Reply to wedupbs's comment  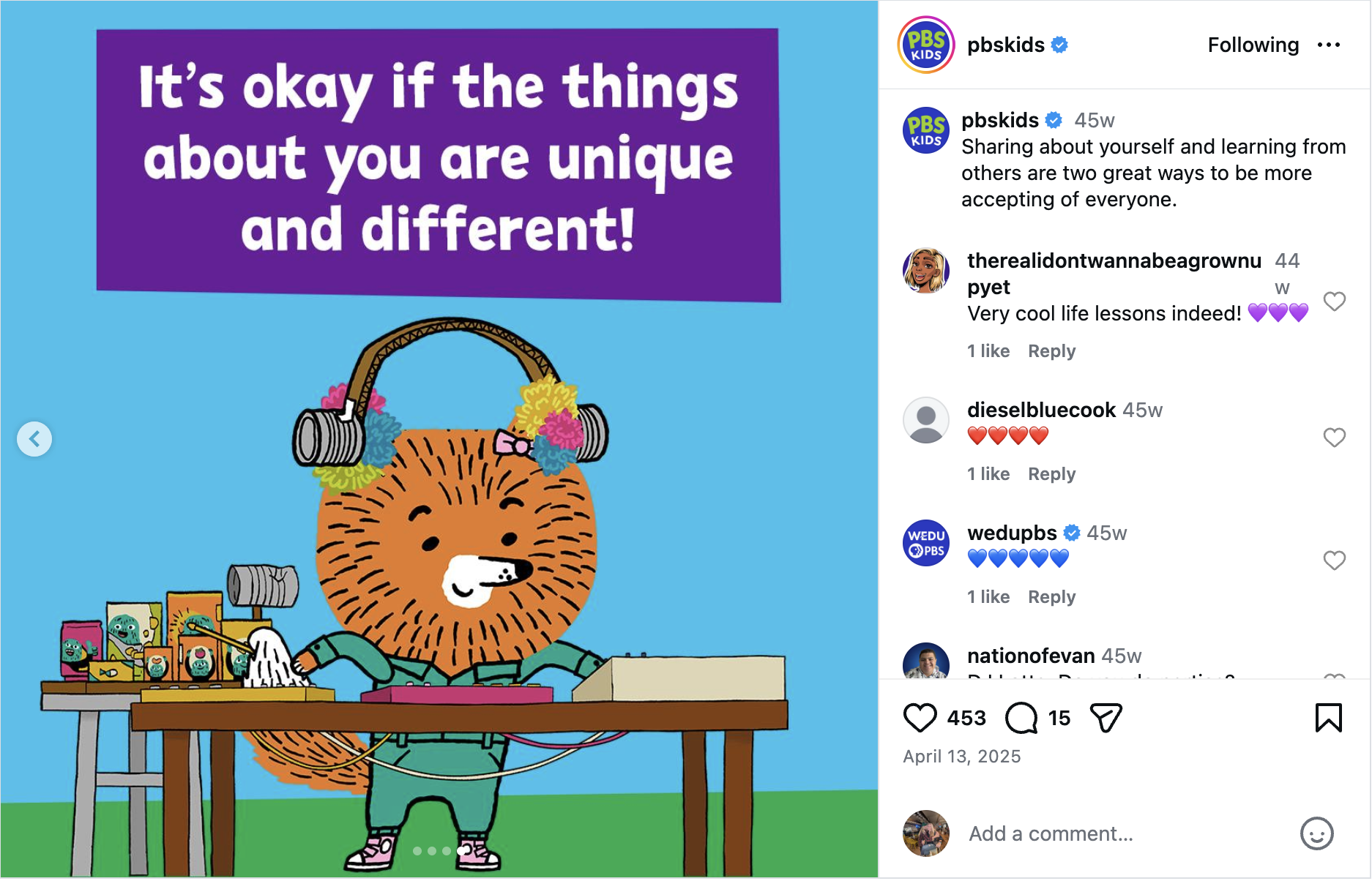1051,597
